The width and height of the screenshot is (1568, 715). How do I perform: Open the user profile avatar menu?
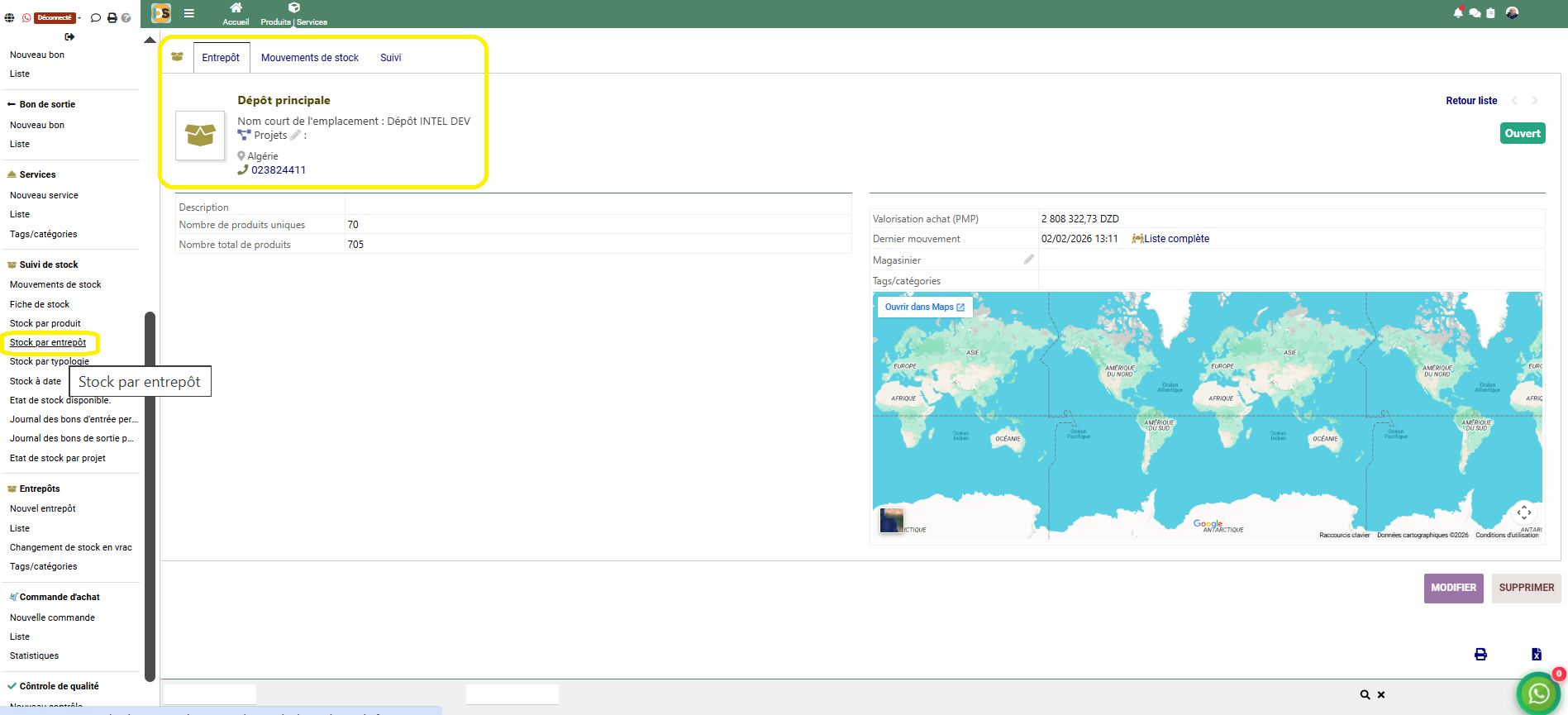point(1512,13)
